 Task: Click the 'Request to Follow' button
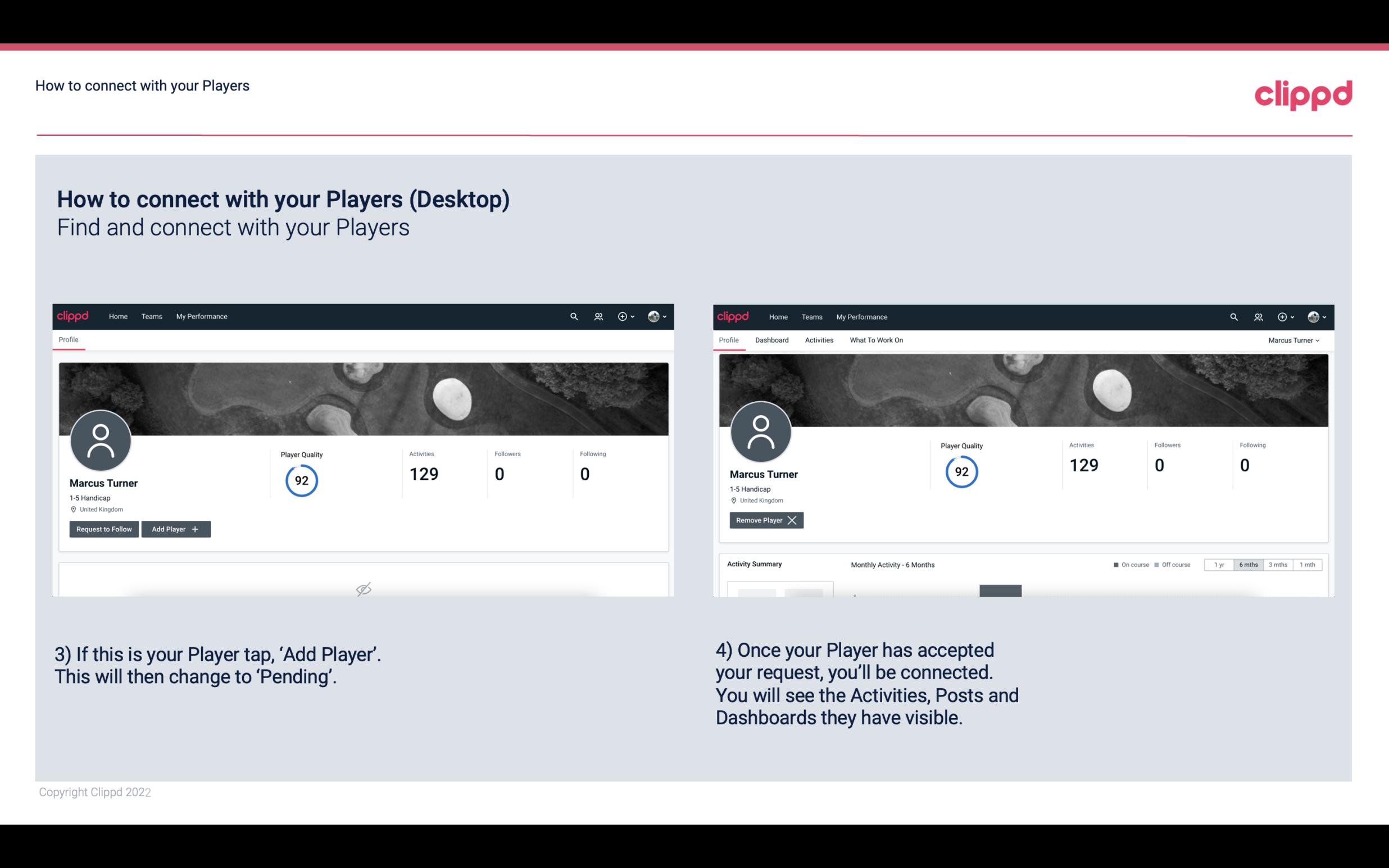pos(103,528)
